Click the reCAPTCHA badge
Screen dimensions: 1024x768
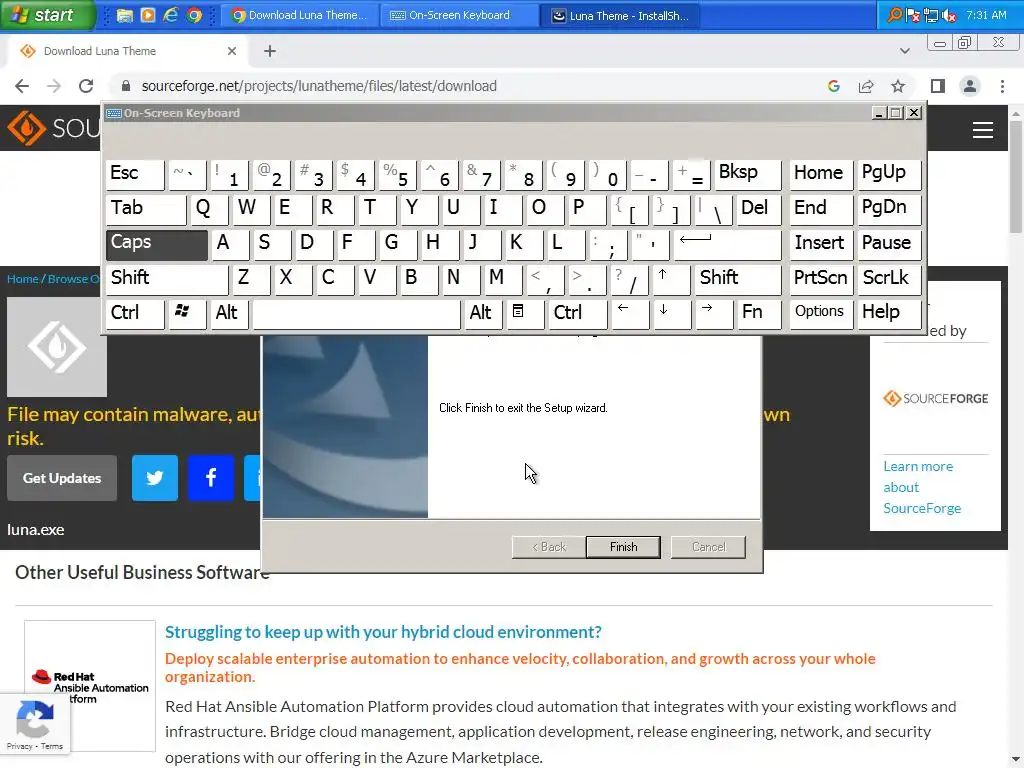tap(35, 724)
